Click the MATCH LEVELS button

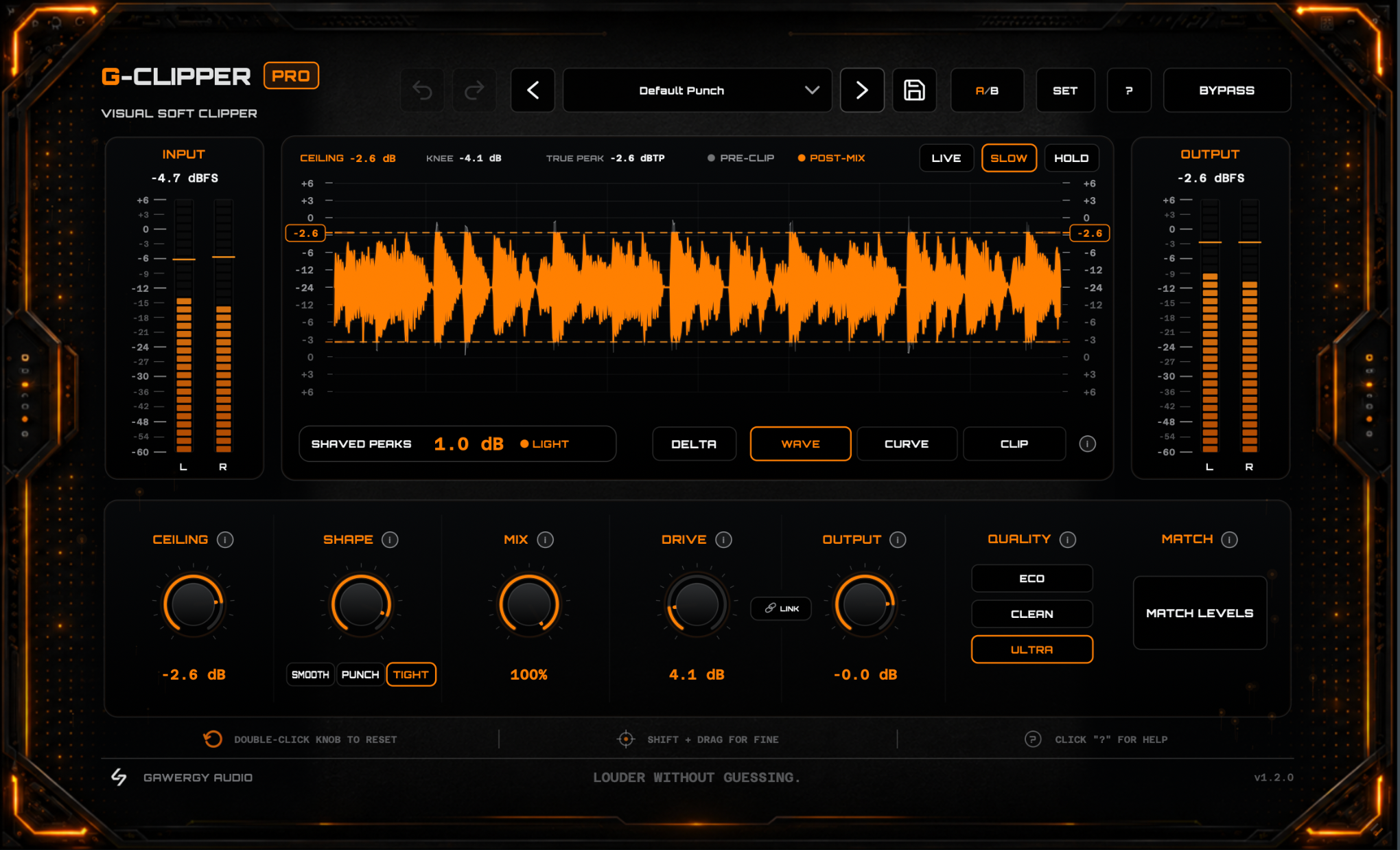click(x=1200, y=612)
